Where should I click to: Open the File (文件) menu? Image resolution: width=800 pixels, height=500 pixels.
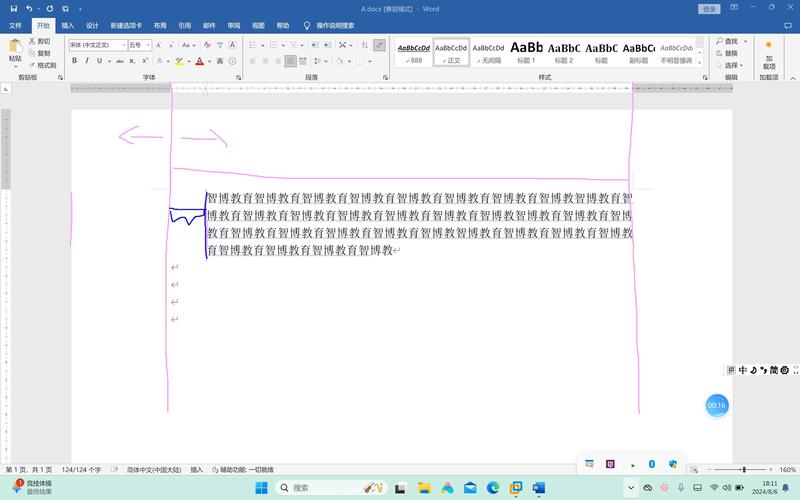click(x=15, y=26)
